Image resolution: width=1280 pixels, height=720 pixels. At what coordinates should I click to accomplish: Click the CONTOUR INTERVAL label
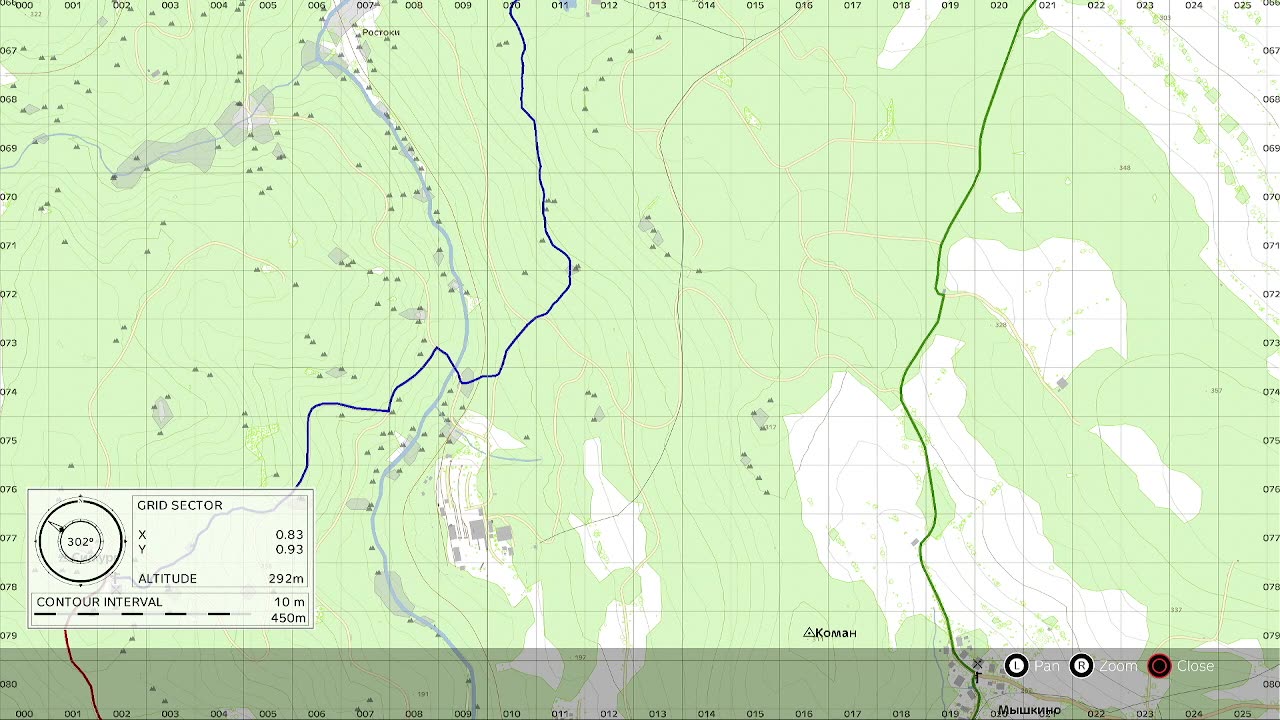(99, 602)
